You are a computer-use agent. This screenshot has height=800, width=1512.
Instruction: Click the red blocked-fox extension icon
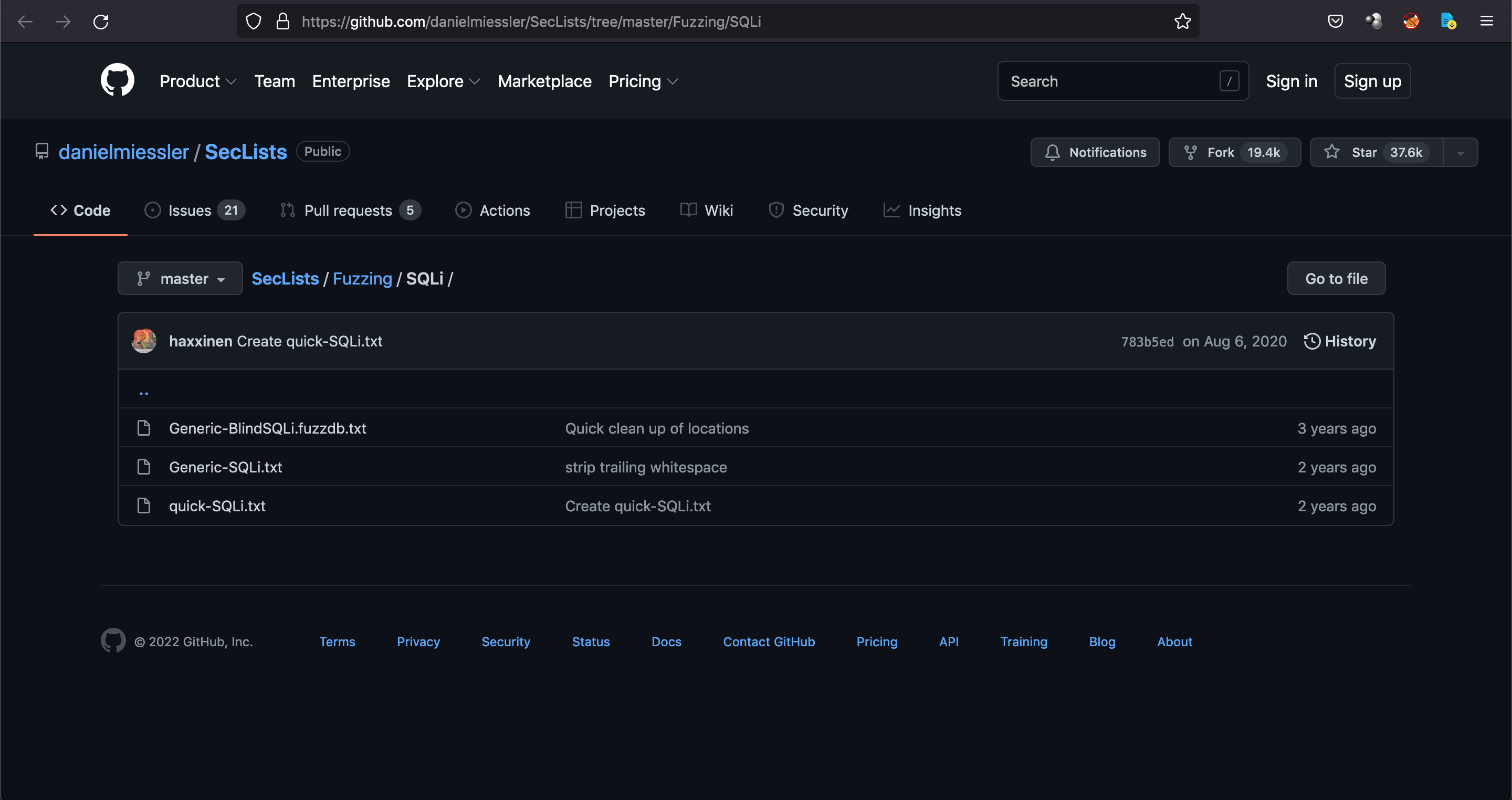point(1411,22)
